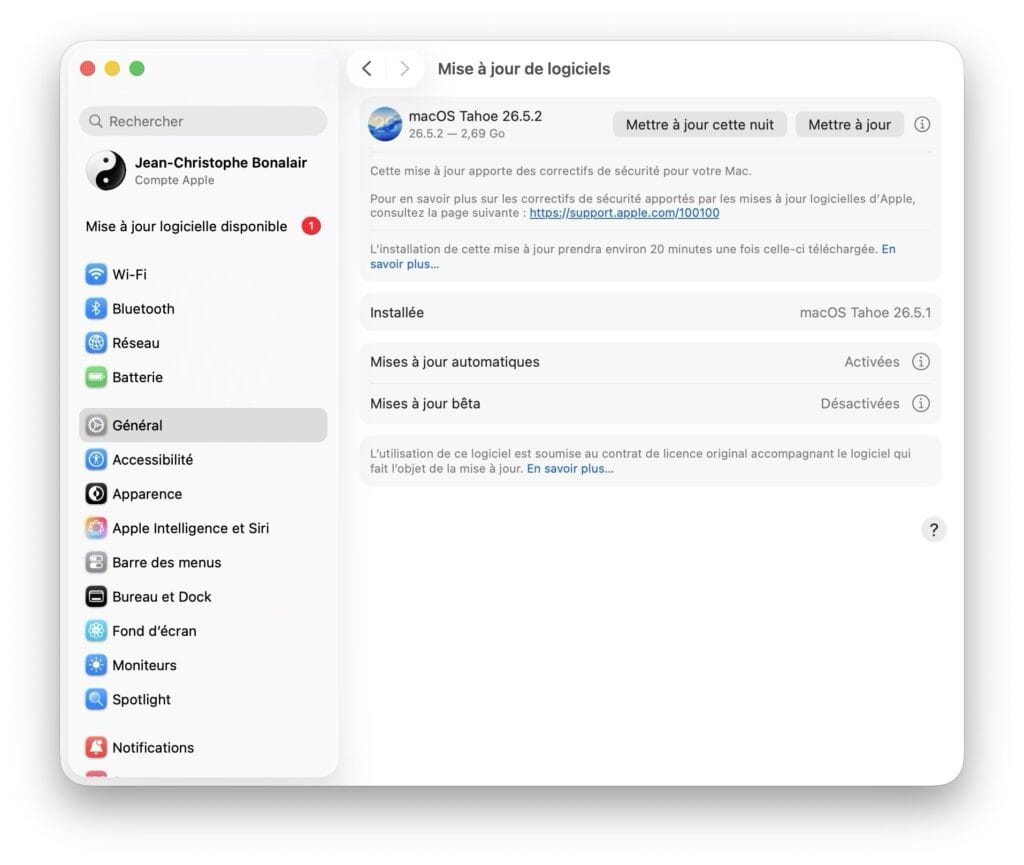Open the Accessibilité icon
The height and width of the screenshot is (865, 1024).
click(96, 460)
